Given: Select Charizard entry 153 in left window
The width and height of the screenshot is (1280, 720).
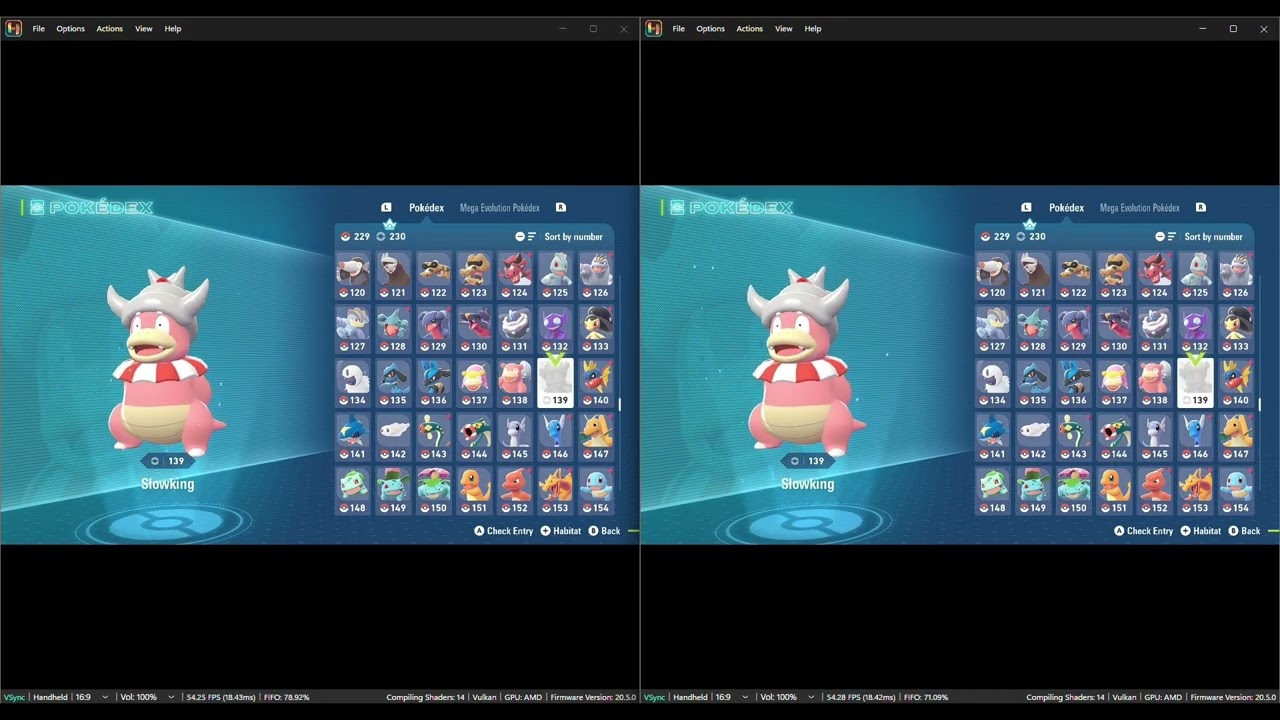Looking at the screenshot, I should pyautogui.click(x=556, y=491).
